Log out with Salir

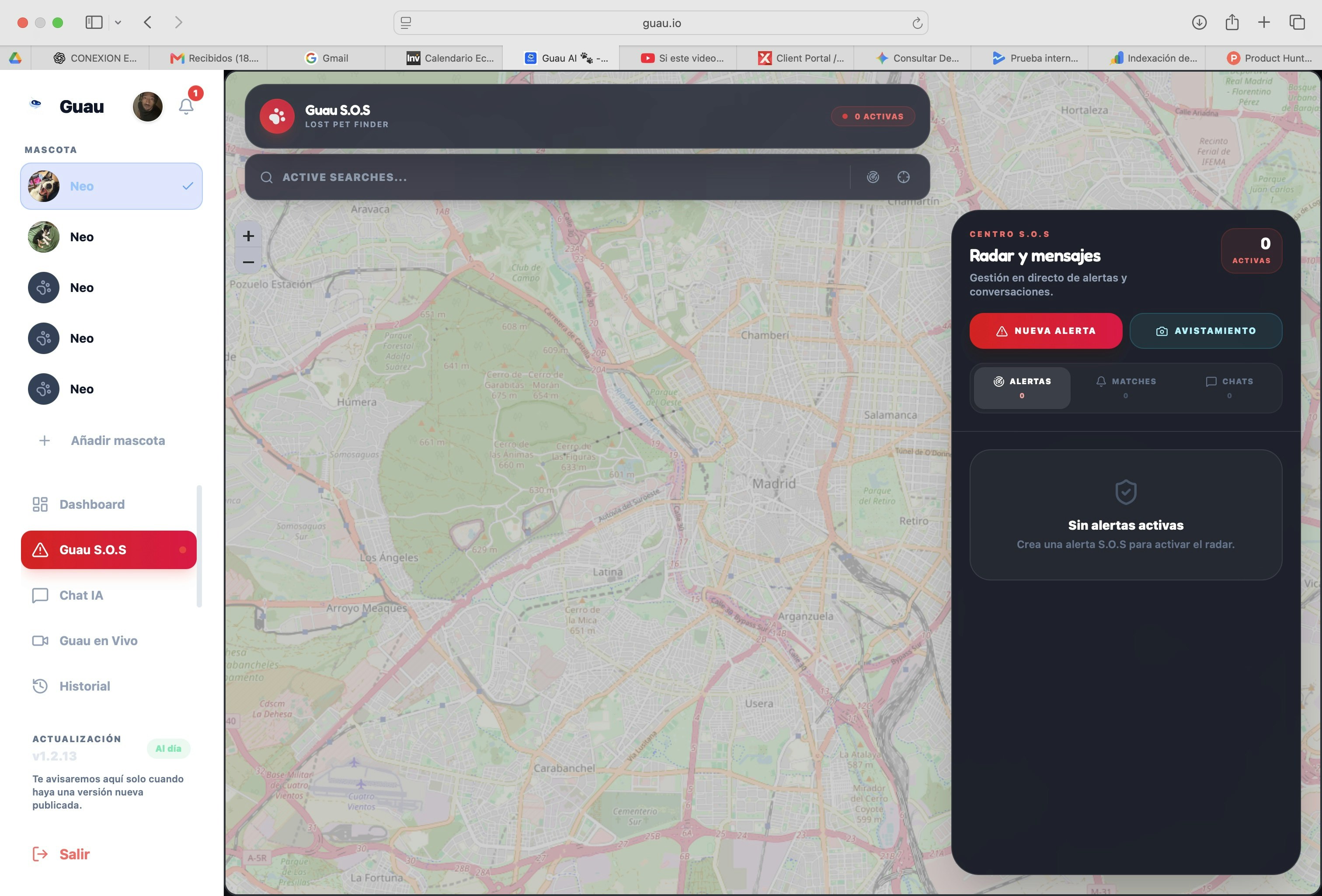[x=62, y=854]
